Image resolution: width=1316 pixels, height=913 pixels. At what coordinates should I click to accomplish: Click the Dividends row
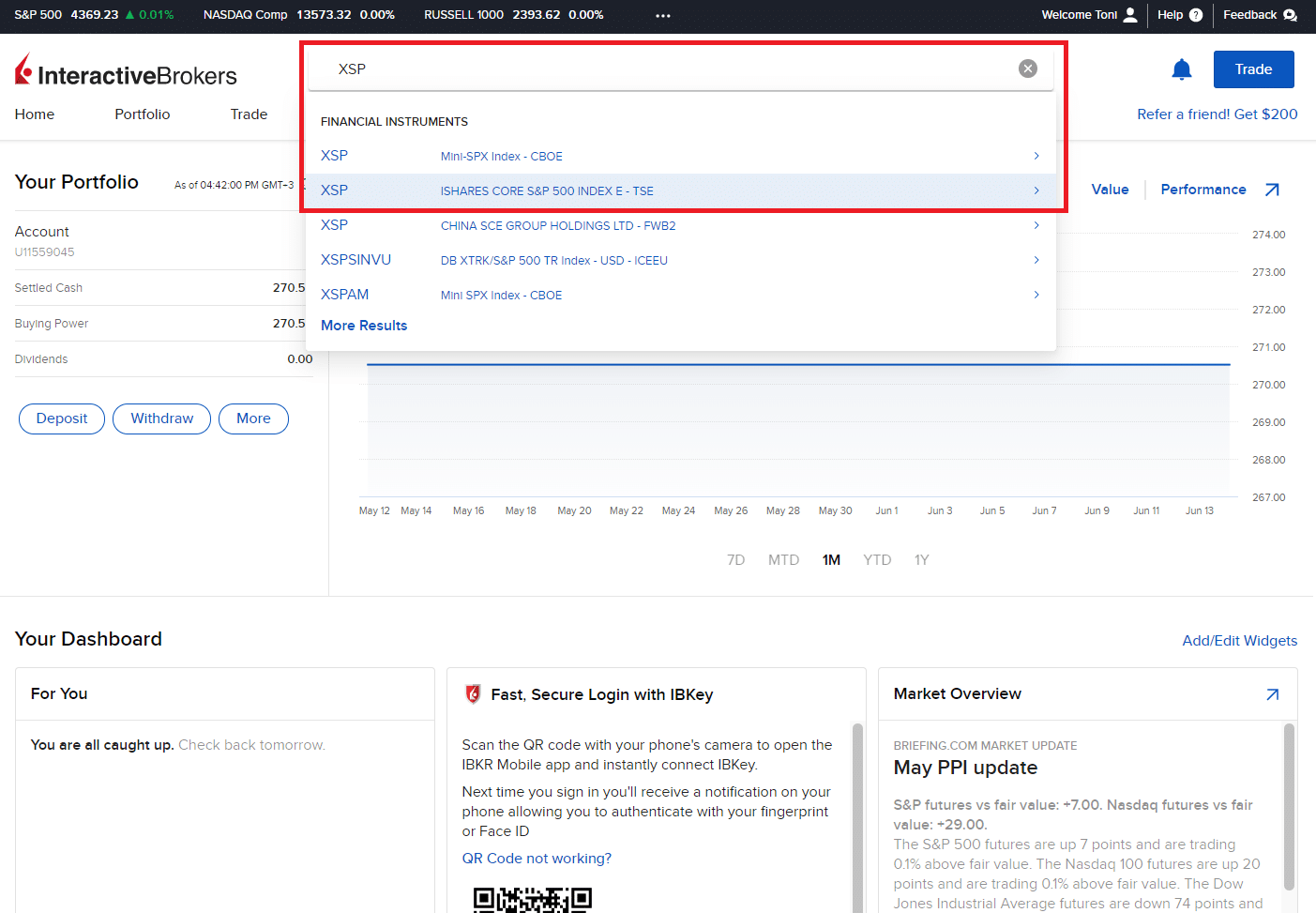tap(163, 359)
